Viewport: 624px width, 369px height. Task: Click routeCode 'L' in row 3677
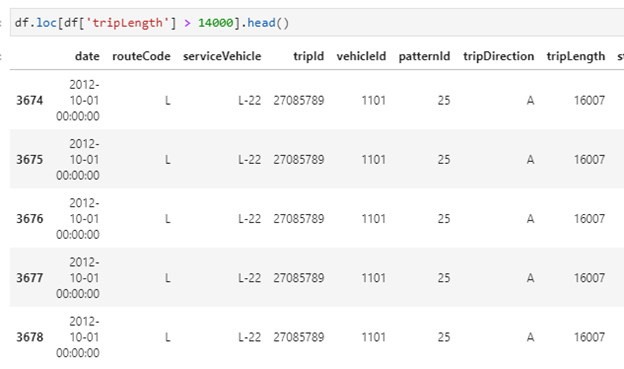click(168, 278)
